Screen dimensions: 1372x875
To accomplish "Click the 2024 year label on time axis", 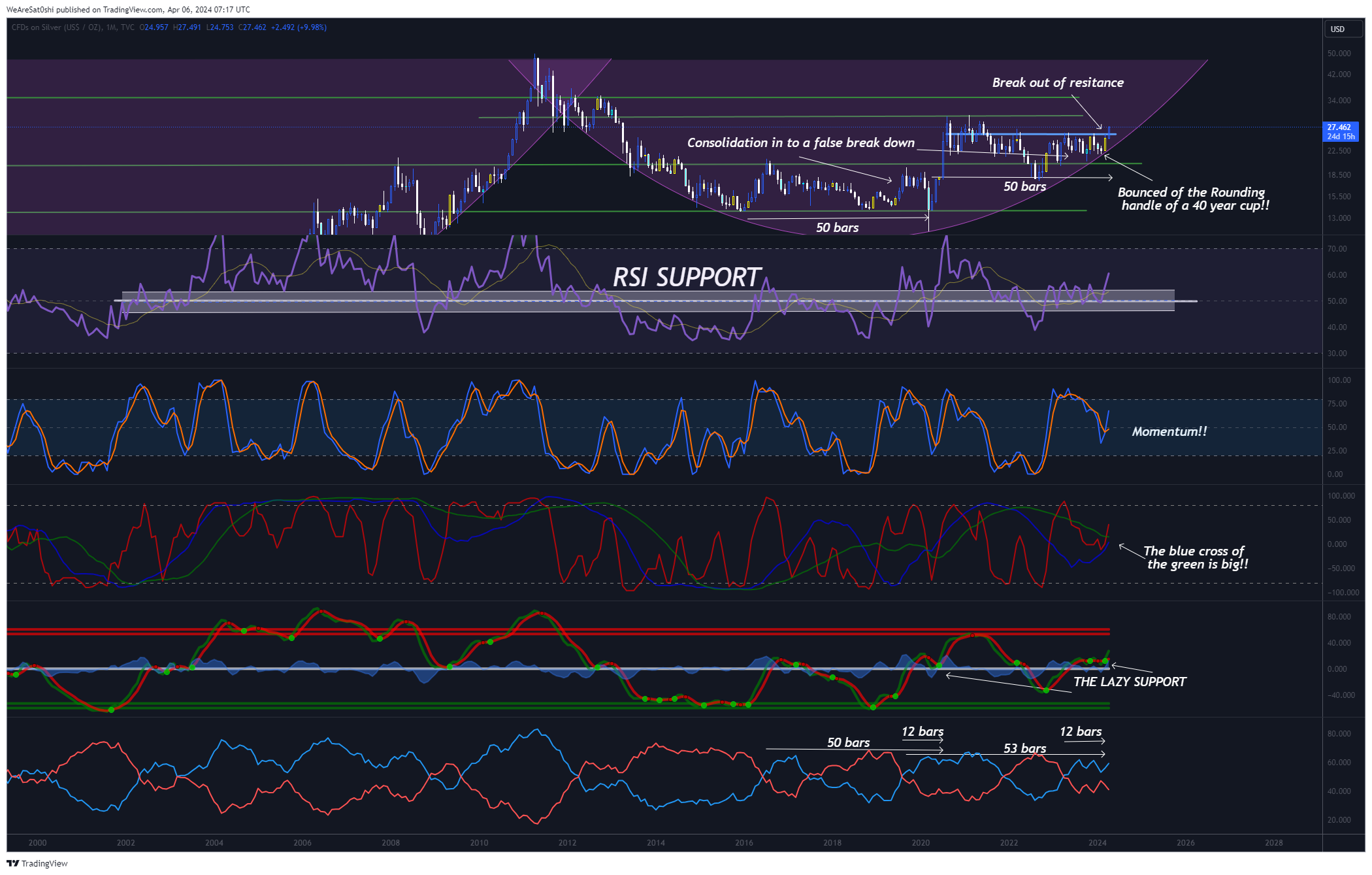I will (1098, 842).
